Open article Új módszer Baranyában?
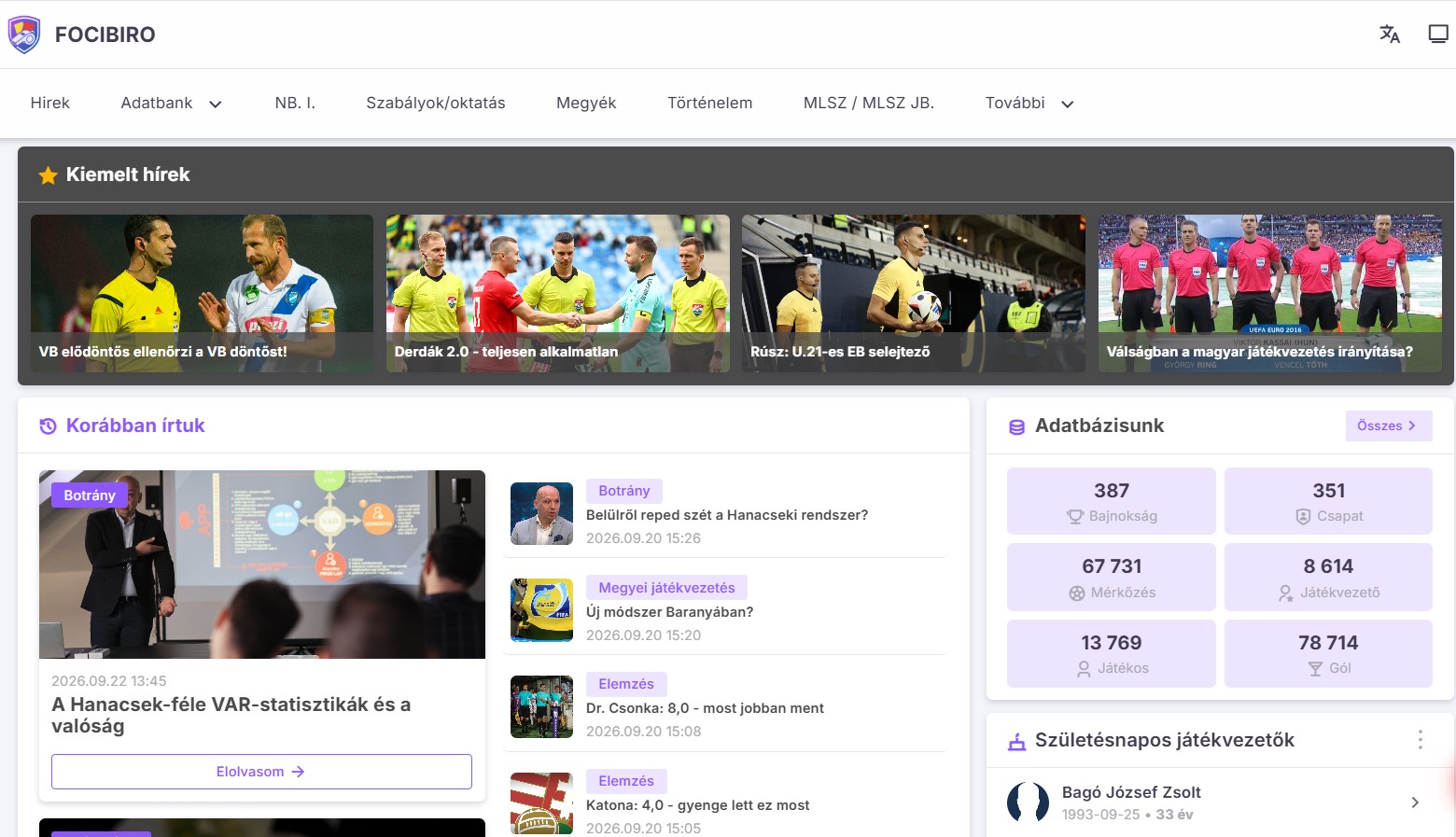This screenshot has height=837, width=1456. pyautogui.click(x=669, y=612)
